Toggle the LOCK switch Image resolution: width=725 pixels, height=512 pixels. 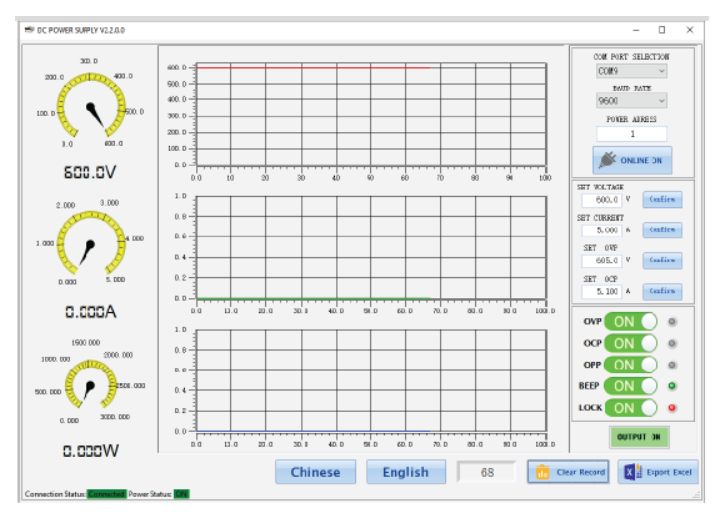(x=630, y=408)
